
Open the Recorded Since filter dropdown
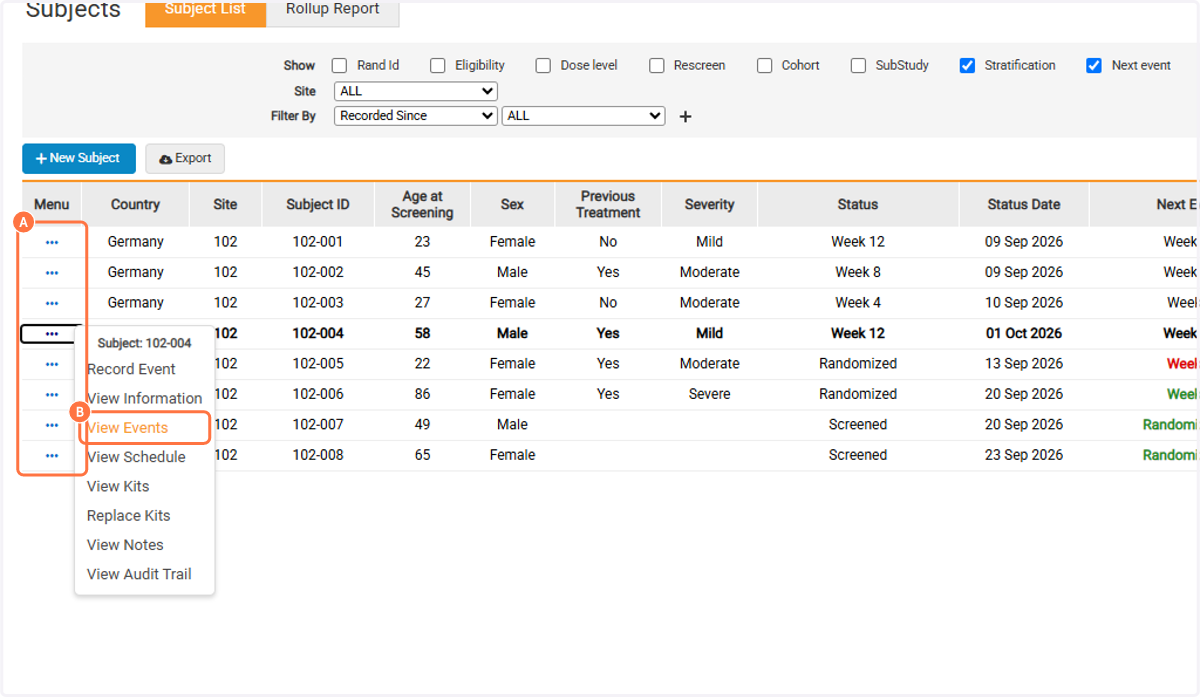click(415, 116)
